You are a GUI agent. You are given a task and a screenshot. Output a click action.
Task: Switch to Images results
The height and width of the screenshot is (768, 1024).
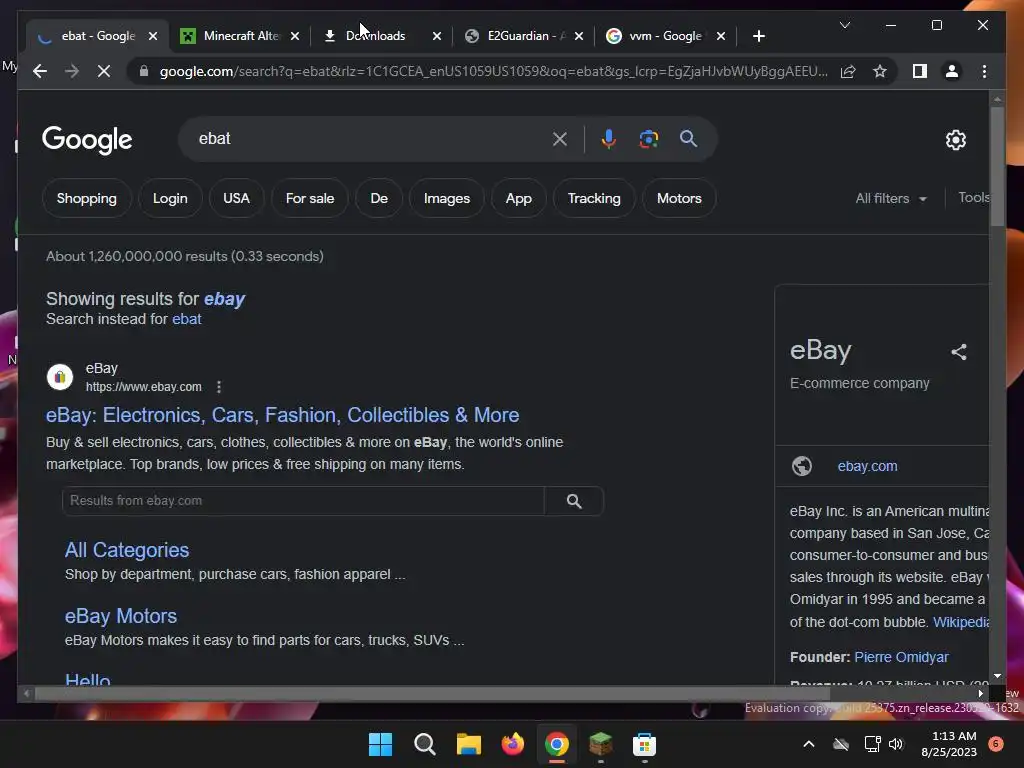(447, 199)
